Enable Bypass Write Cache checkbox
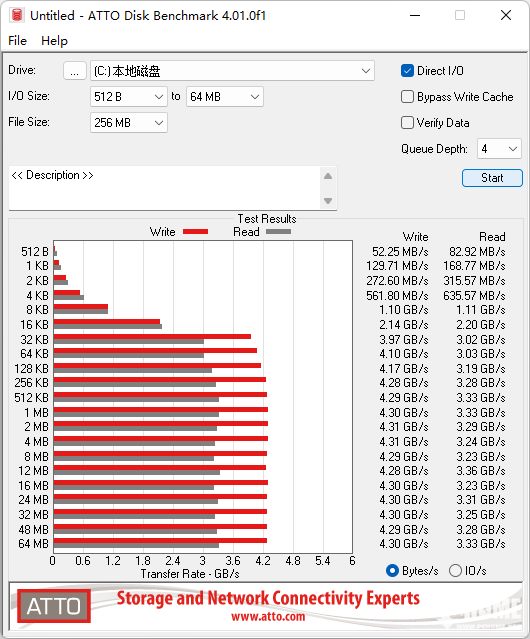 coord(407,97)
